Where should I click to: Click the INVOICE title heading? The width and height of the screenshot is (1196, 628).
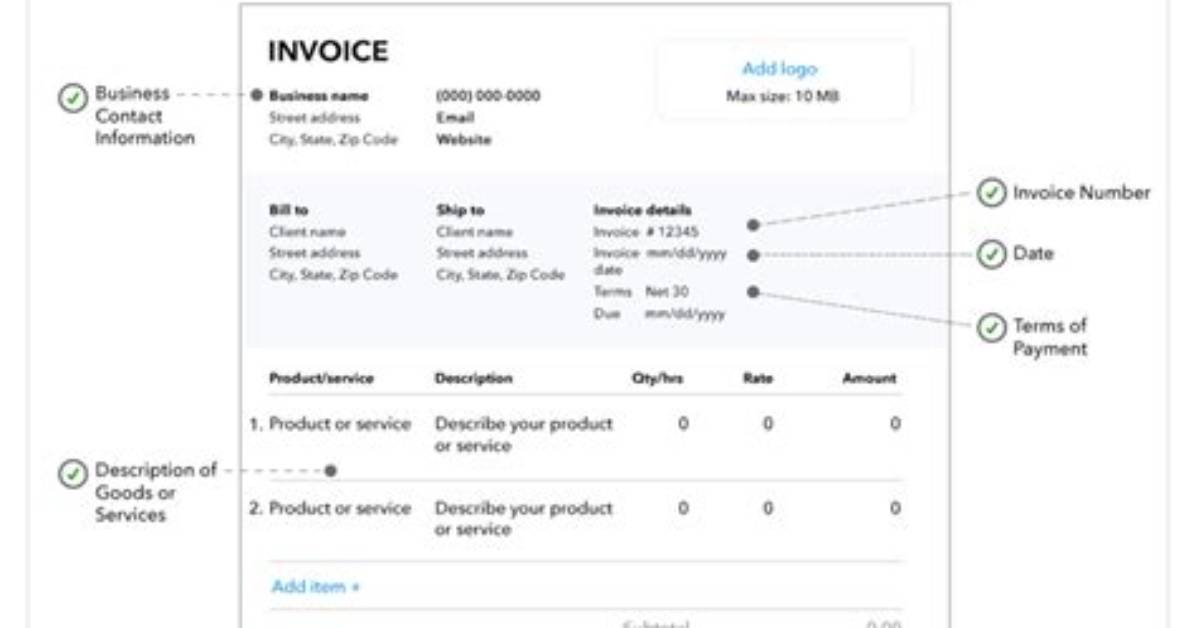click(x=328, y=51)
